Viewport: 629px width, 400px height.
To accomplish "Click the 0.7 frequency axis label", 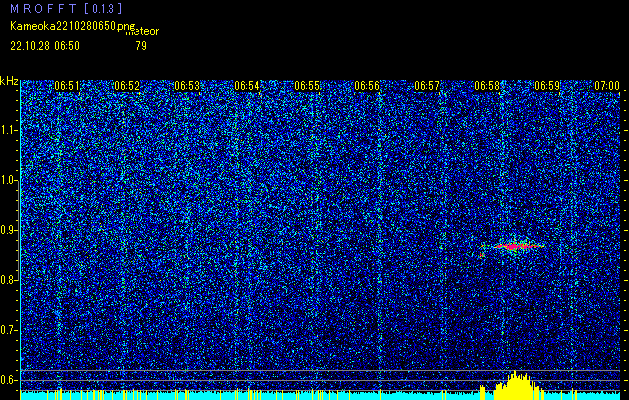I will [x=8, y=330].
